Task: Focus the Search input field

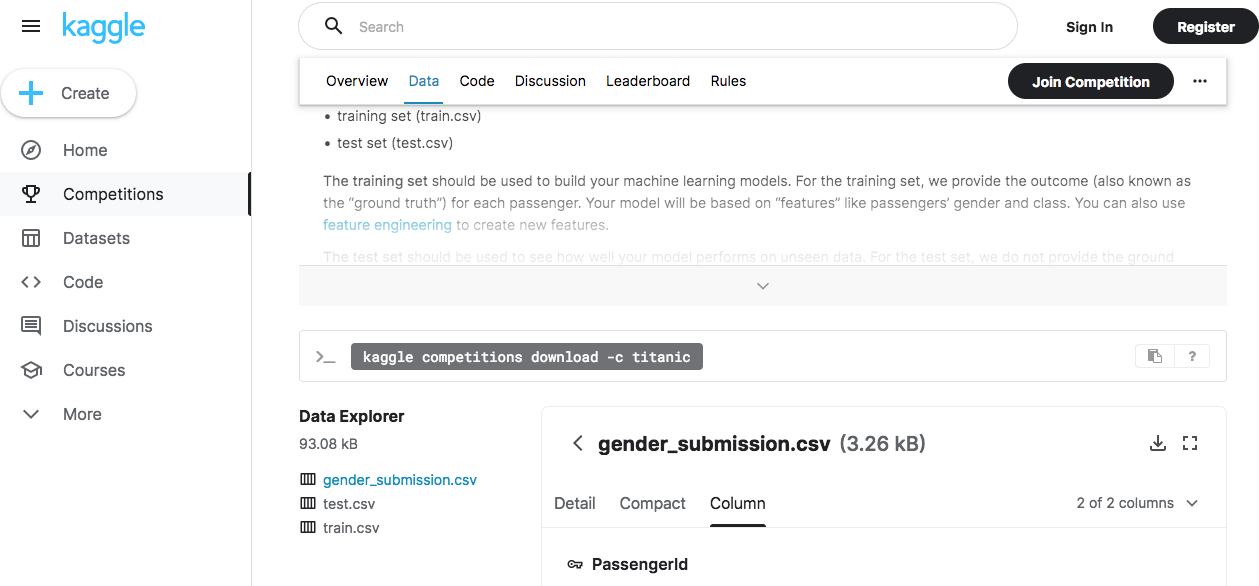Action: (658, 26)
